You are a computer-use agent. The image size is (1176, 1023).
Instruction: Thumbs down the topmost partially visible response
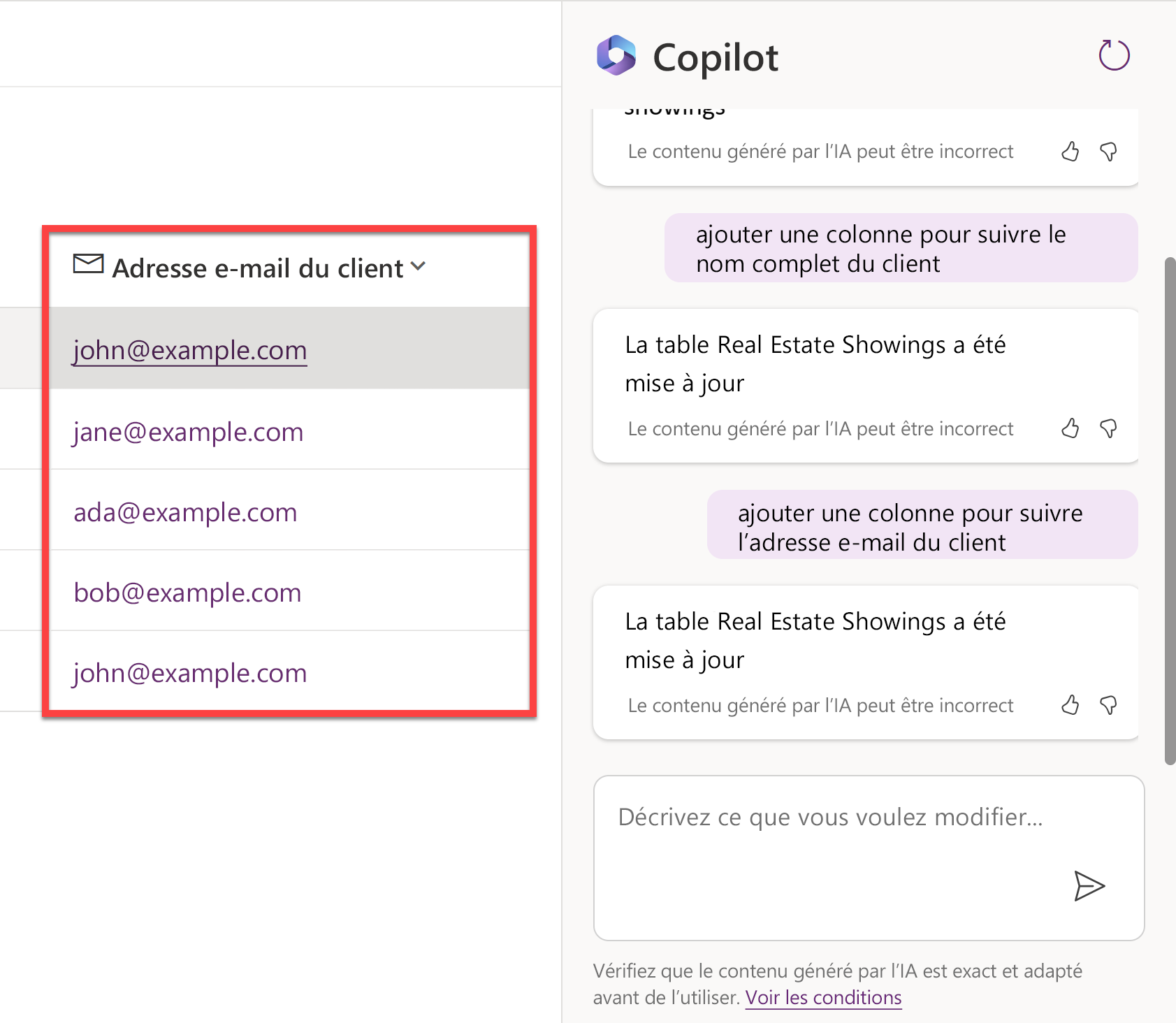(1108, 152)
